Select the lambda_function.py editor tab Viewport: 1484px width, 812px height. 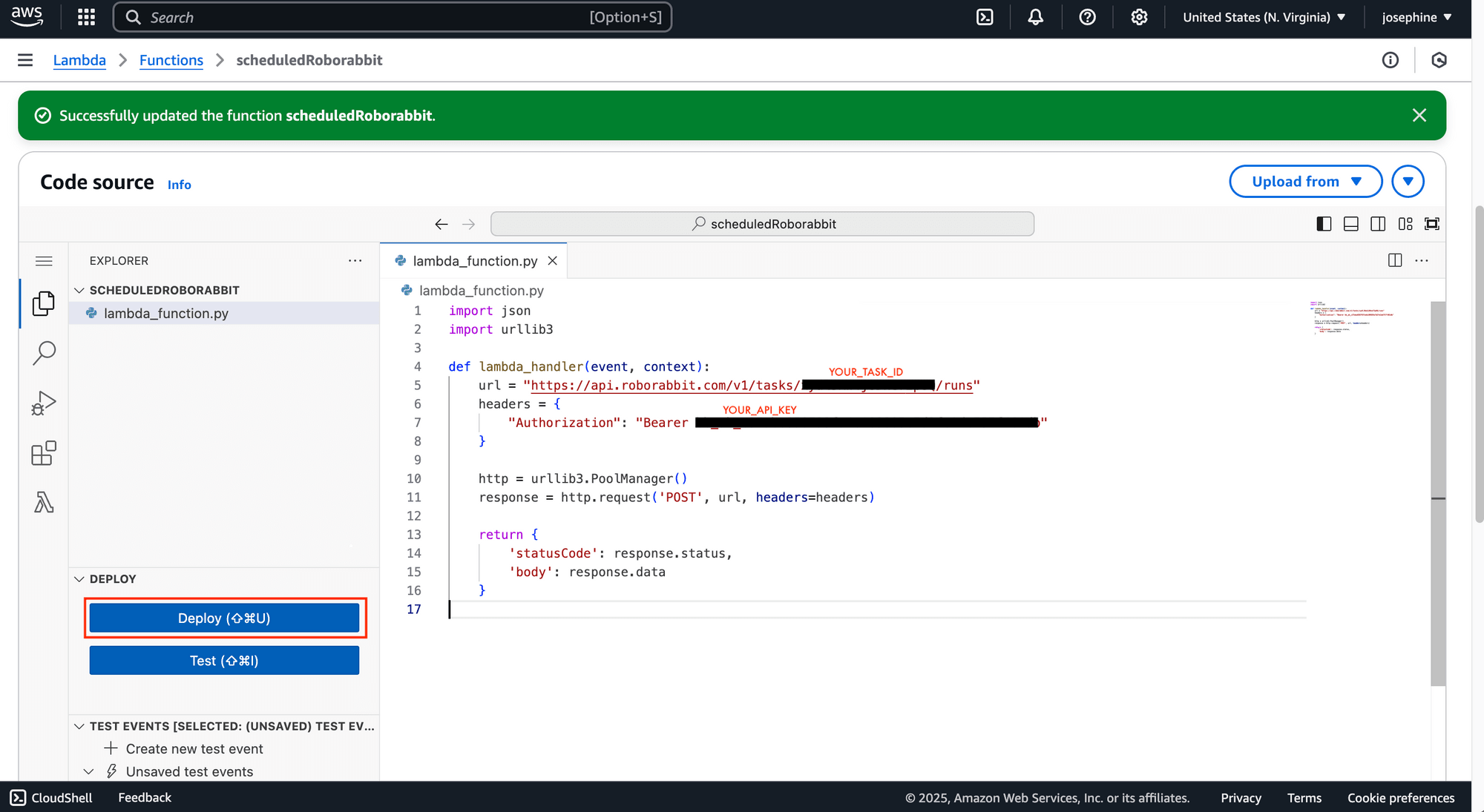(473, 261)
